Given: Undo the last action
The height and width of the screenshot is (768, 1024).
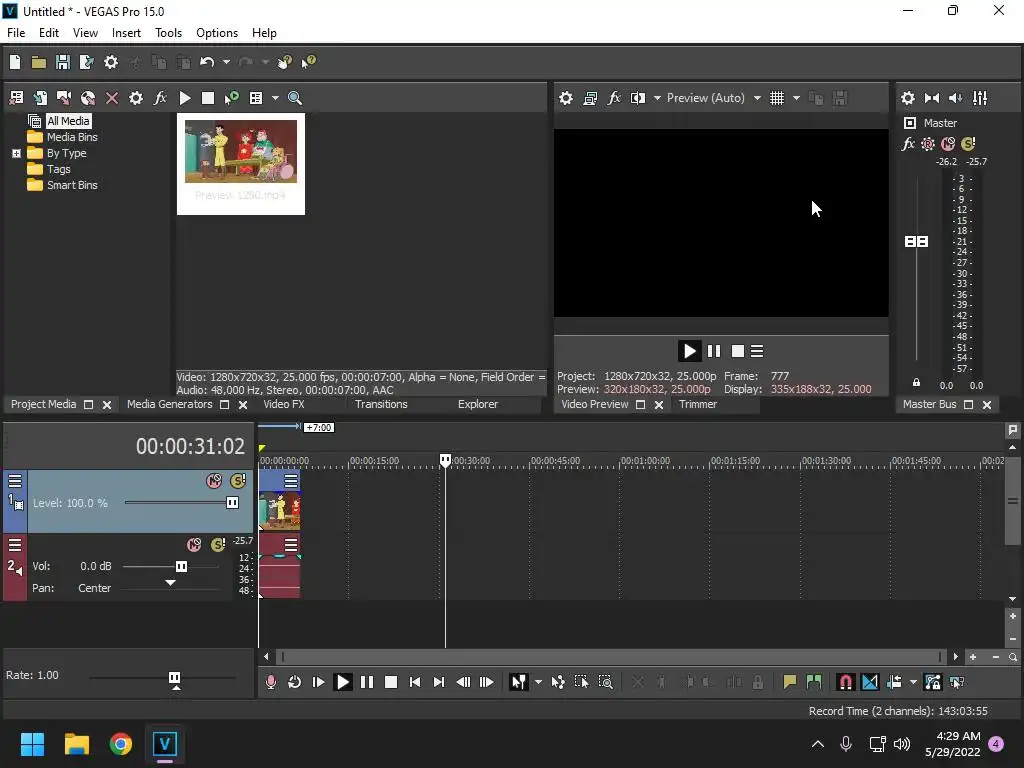Looking at the screenshot, I should point(207,62).
